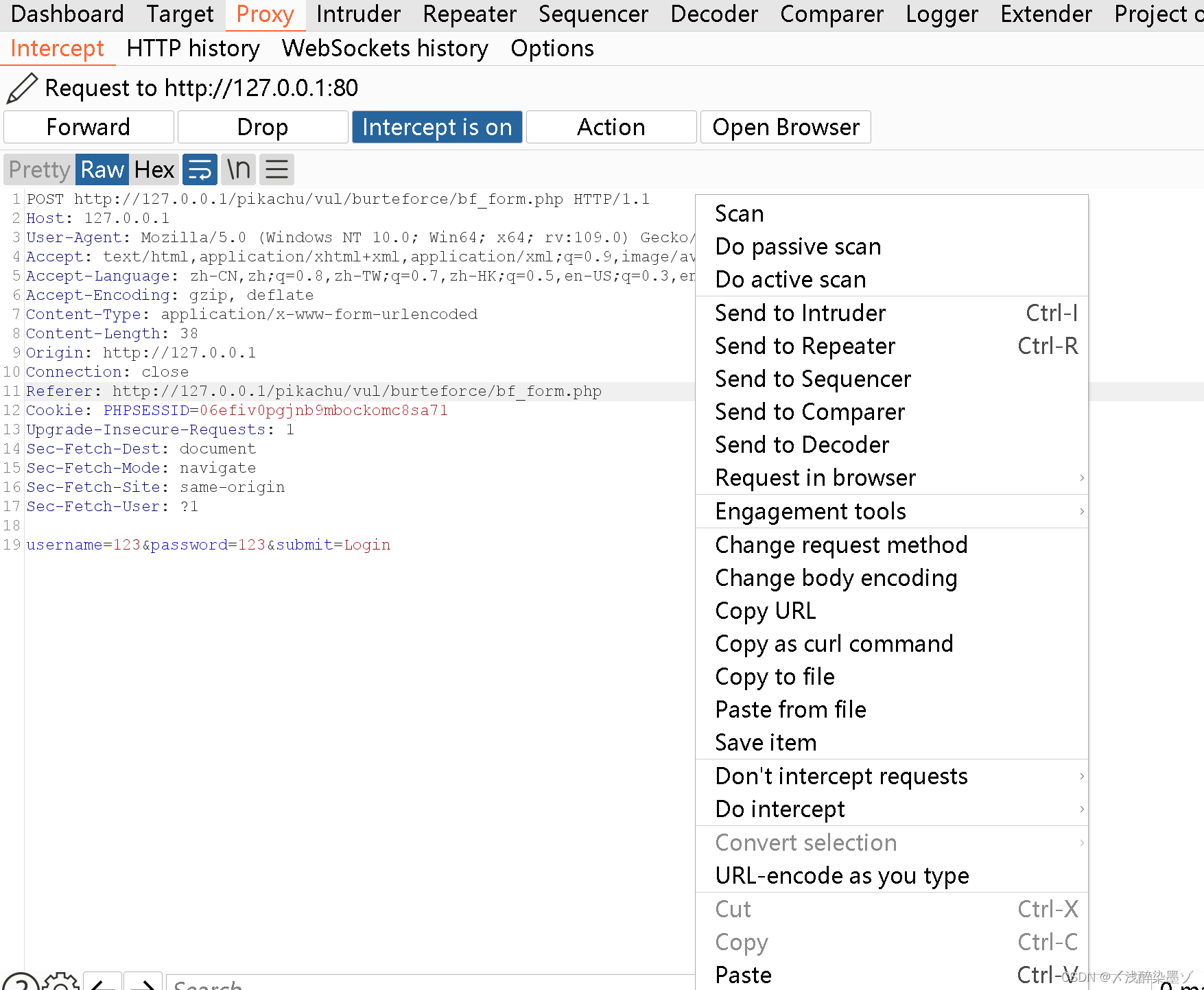
Task: Open the HTTP history sub-tab
Action: point(193,49)
